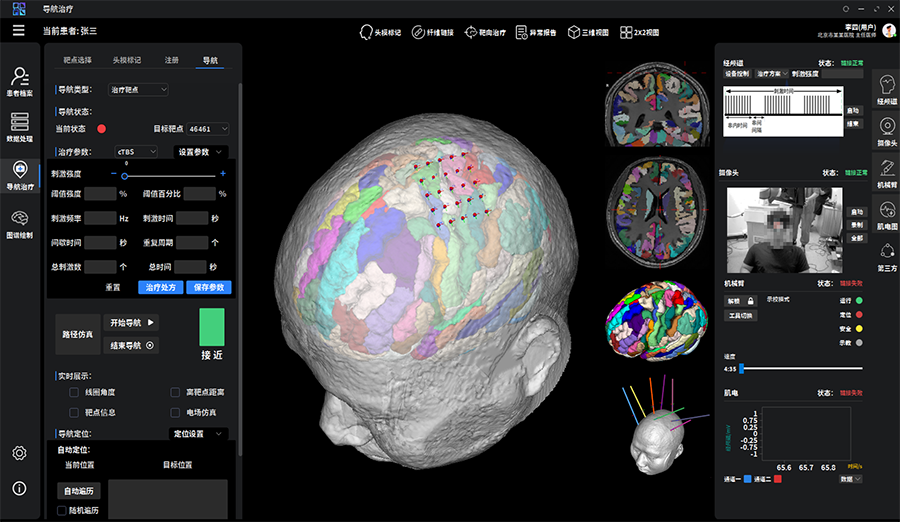Expand 设置参数 dropdown
This screenshot has width=900, height=522.
coord(200,152)
